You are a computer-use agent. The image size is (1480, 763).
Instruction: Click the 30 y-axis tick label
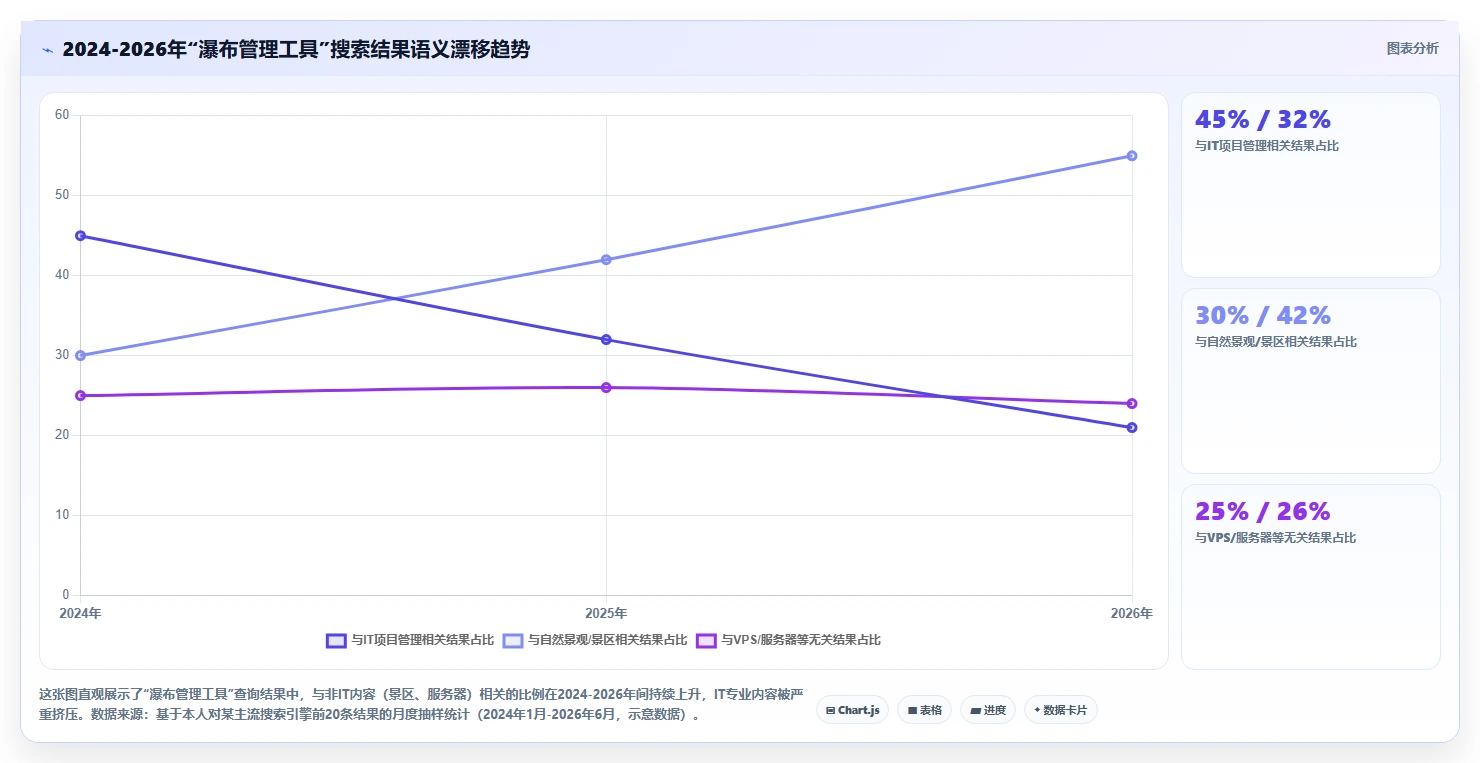(x=62, y=355)
